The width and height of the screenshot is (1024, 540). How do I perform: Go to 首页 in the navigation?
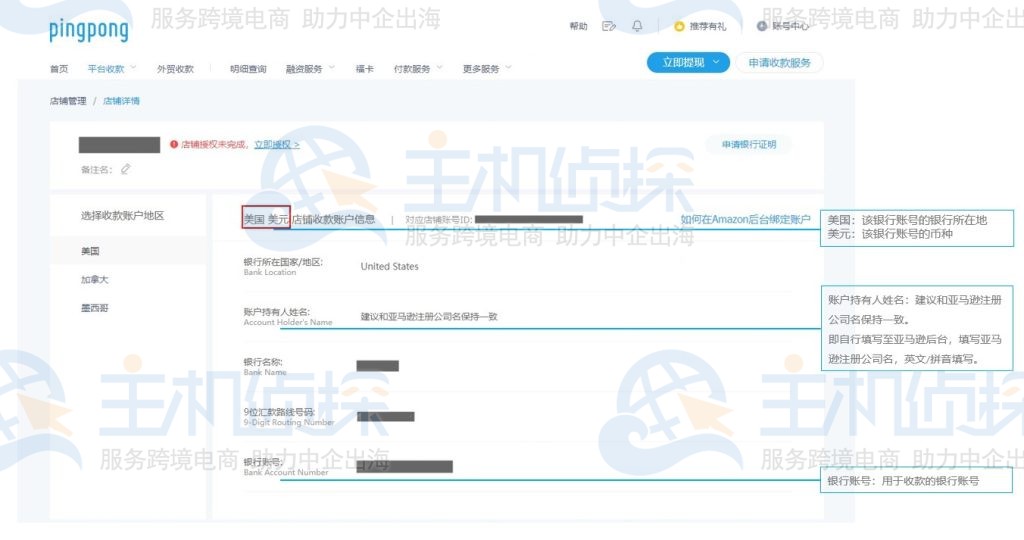click(59, 69)
